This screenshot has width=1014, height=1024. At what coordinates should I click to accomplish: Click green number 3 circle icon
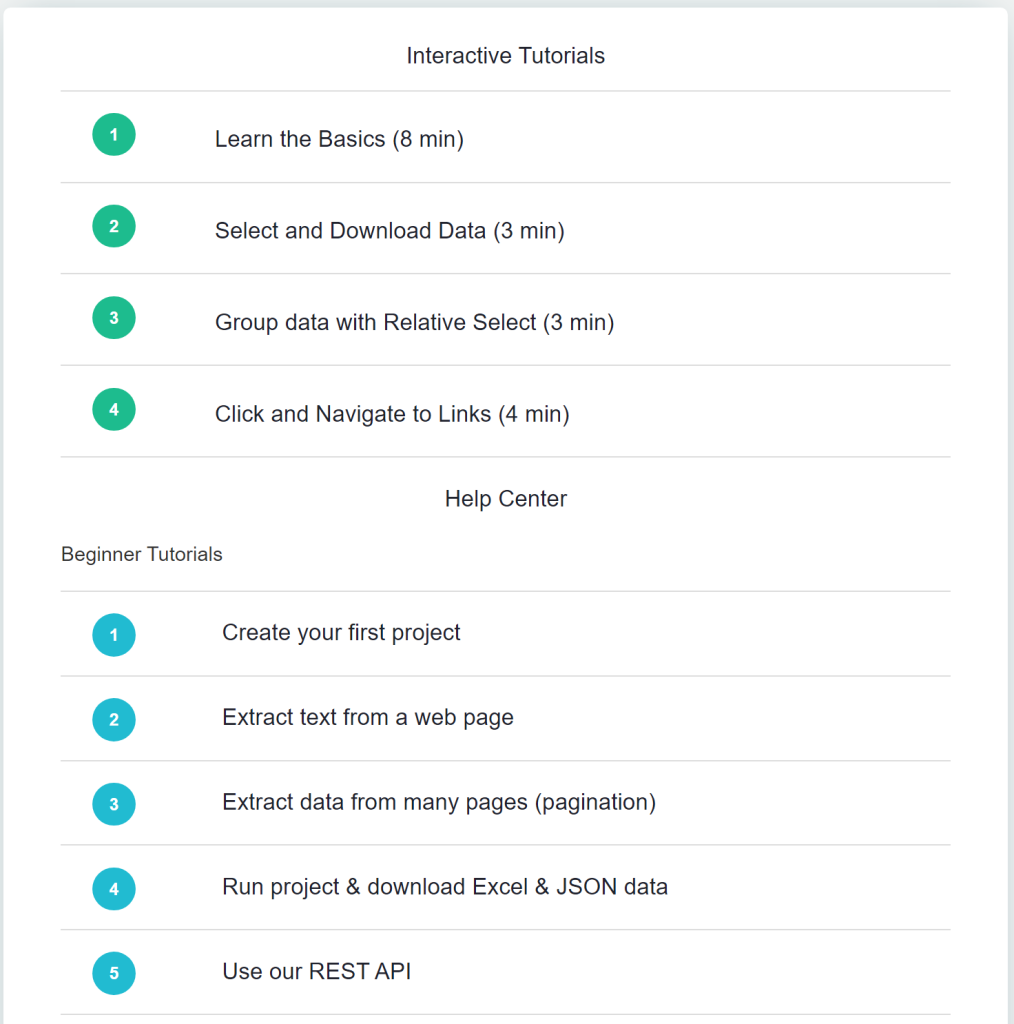click(x=114, y=317)
